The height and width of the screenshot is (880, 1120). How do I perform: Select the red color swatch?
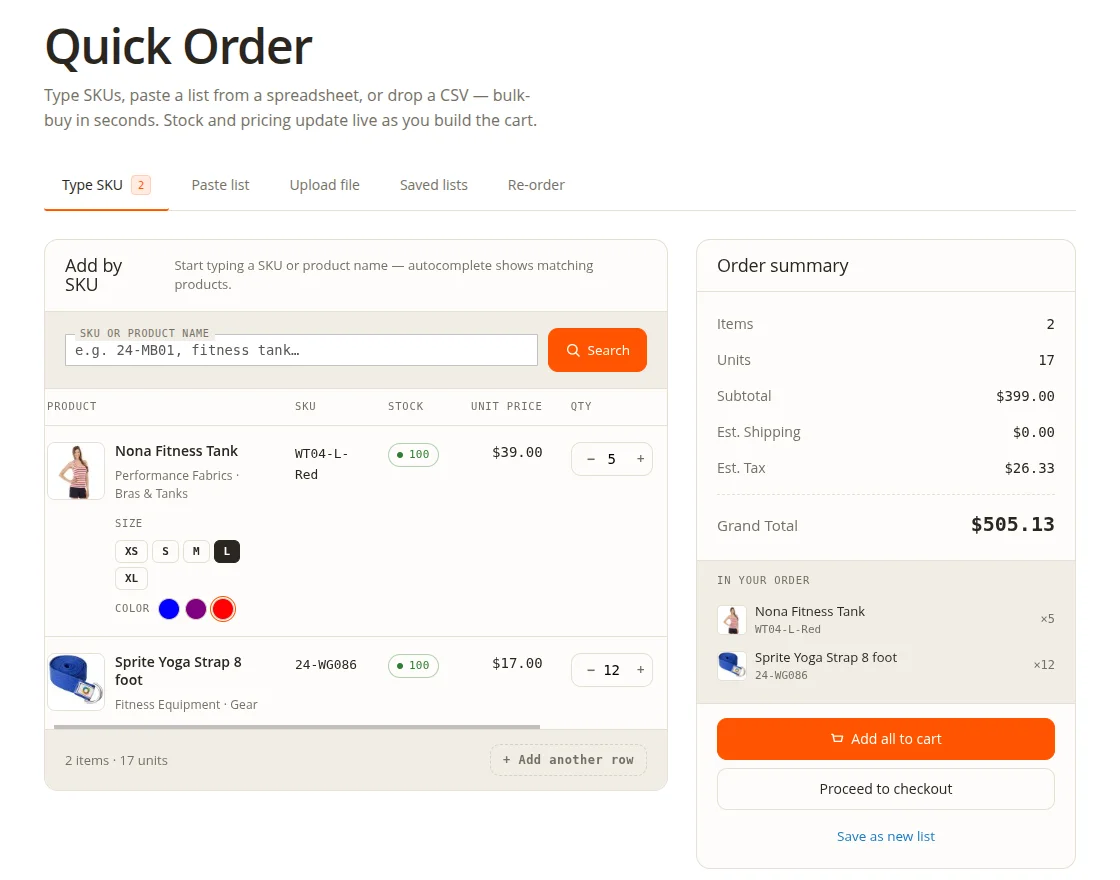[x=223, y=609]
